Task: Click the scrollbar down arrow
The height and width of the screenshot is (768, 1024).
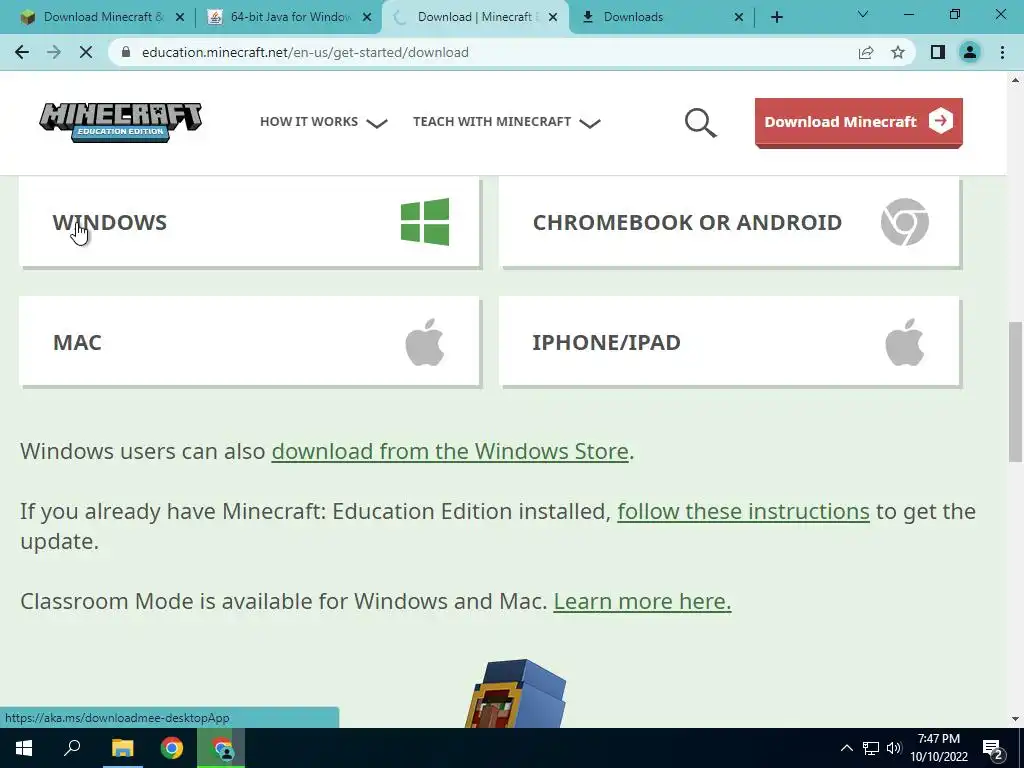Action: (x=1015, y=719)
